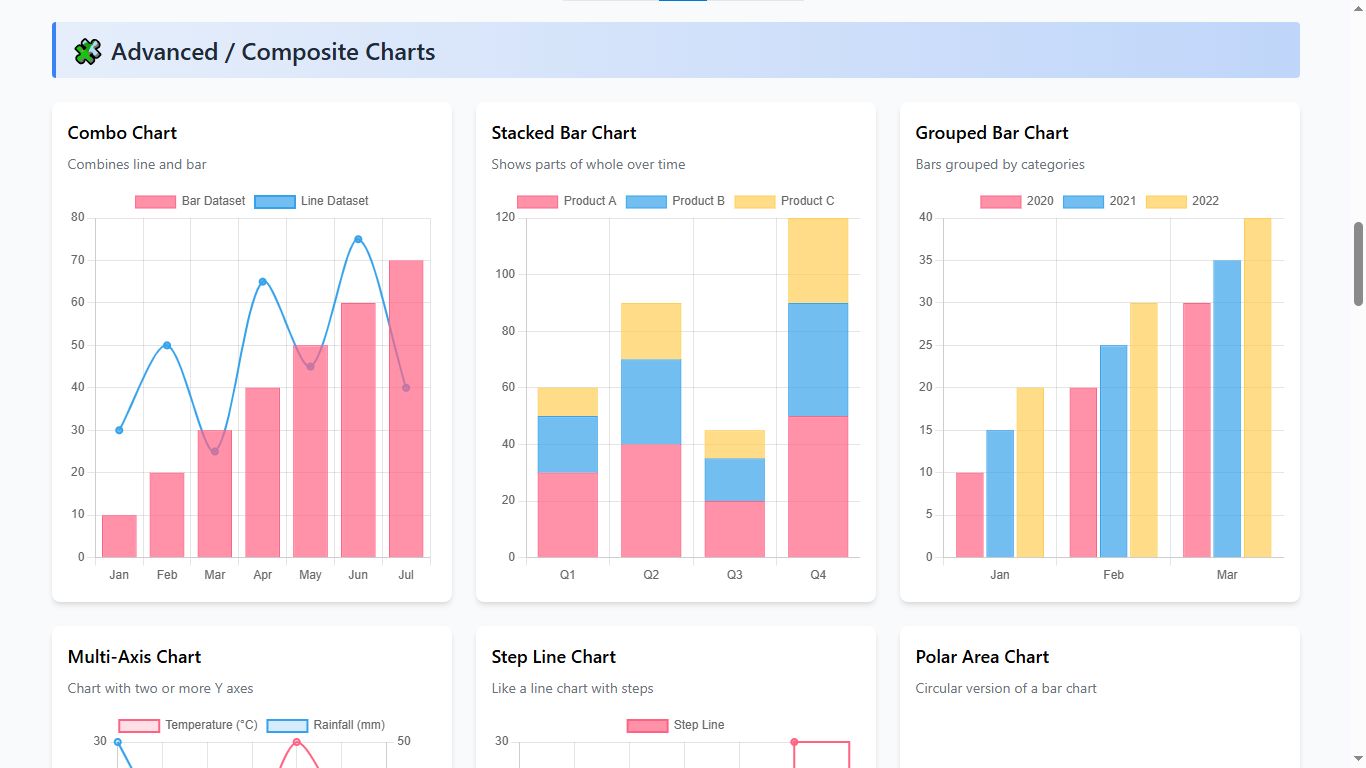Click the Stacked Bar Chart title
This screenshot has height=768, width=1366.
click(564, 133)
